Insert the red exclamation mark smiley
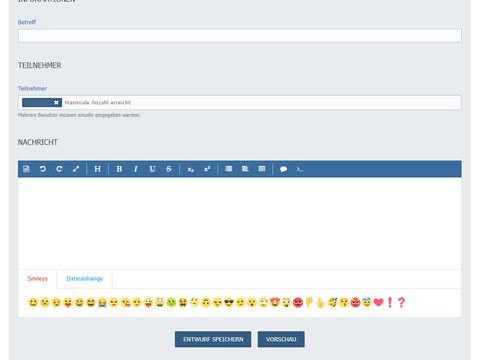Viewport: 480px width, 360px height. 390,302
